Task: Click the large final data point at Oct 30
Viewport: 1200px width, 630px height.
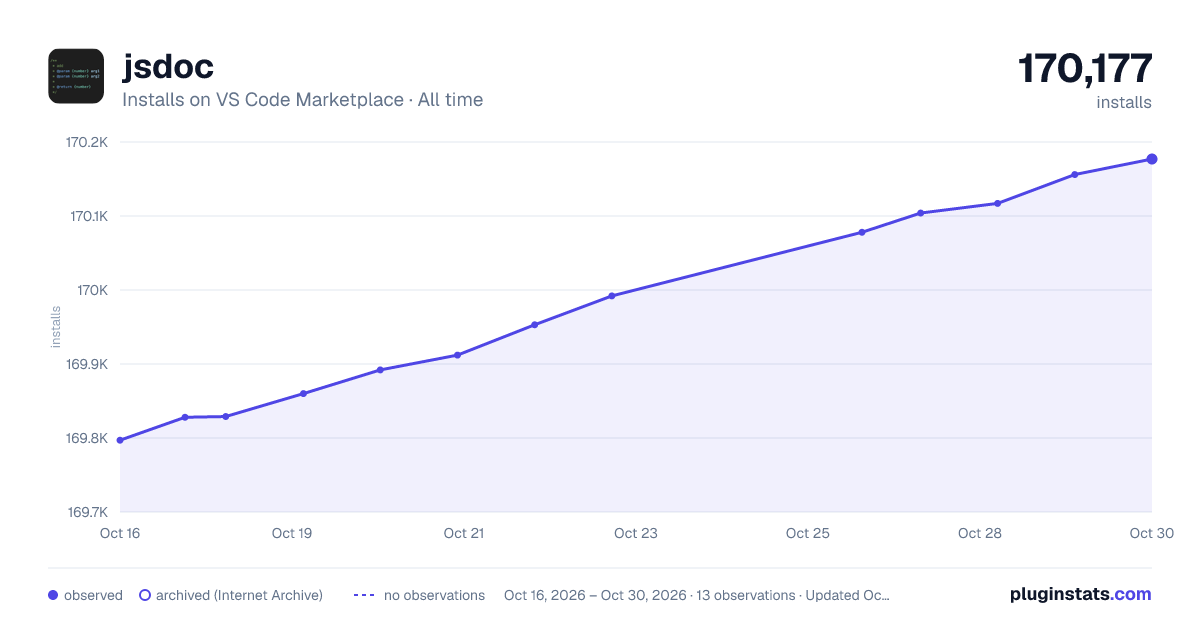Action: (x=1152, y=159)
